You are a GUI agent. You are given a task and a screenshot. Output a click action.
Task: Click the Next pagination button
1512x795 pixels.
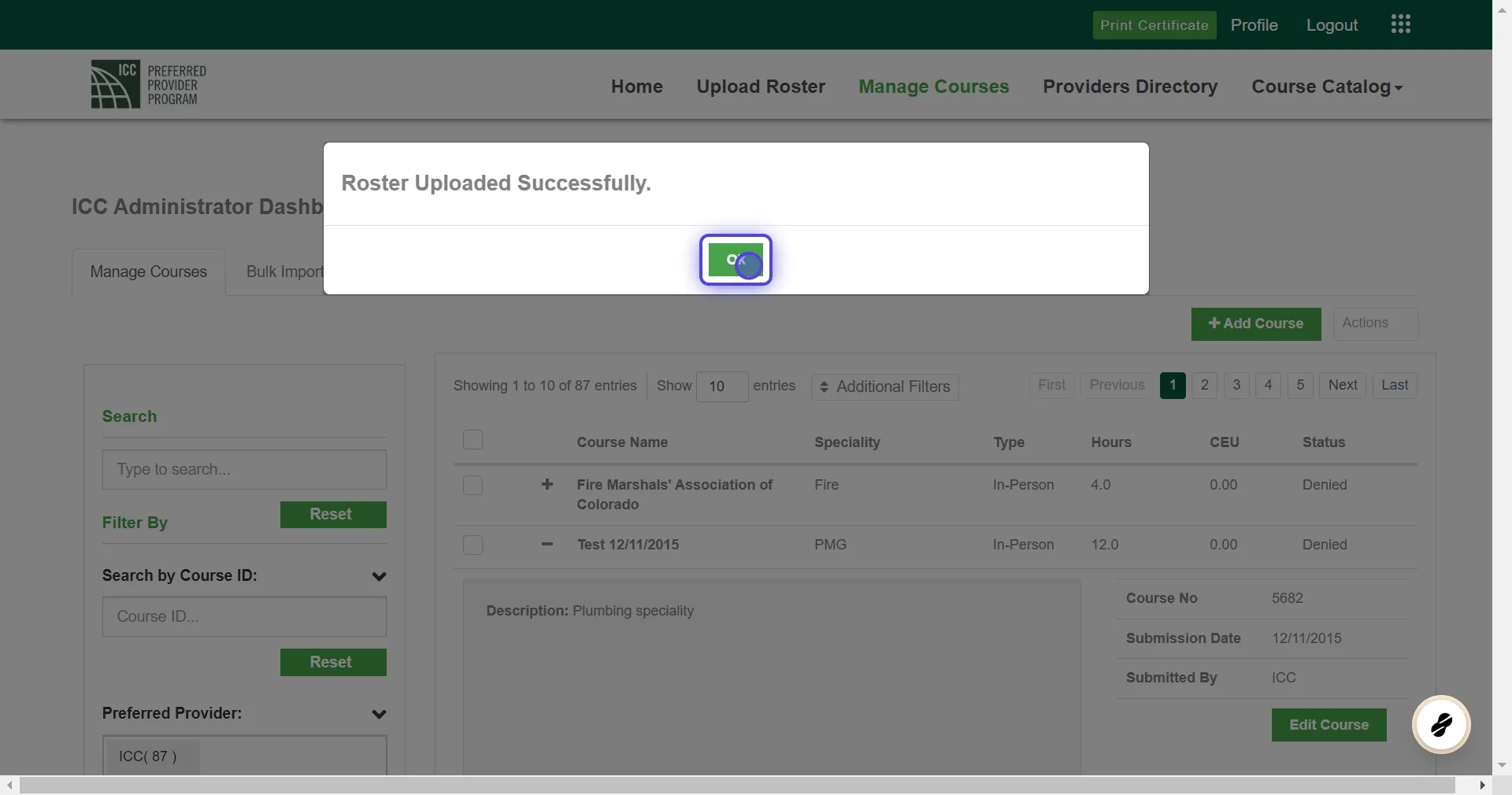[1343, 386]
